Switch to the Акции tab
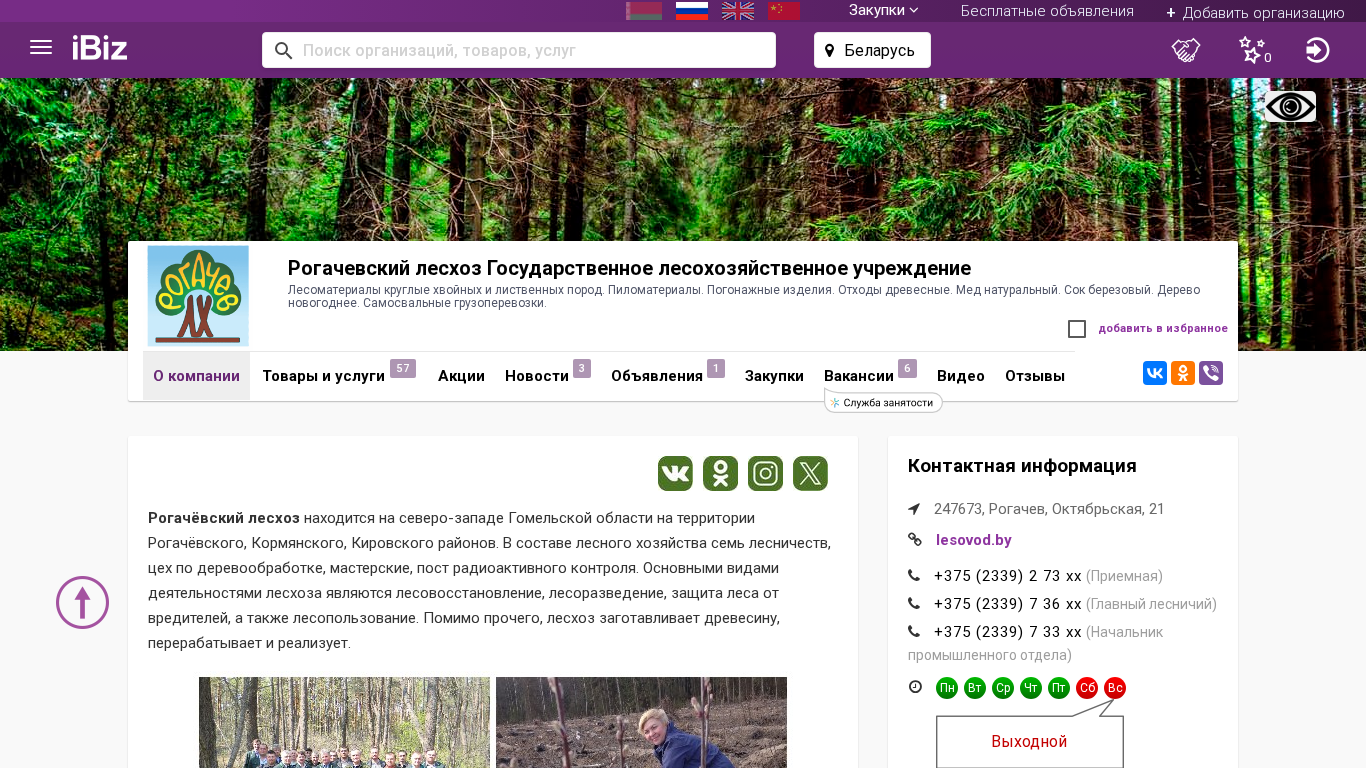1366x768 pixels. (x=461, y=376)
